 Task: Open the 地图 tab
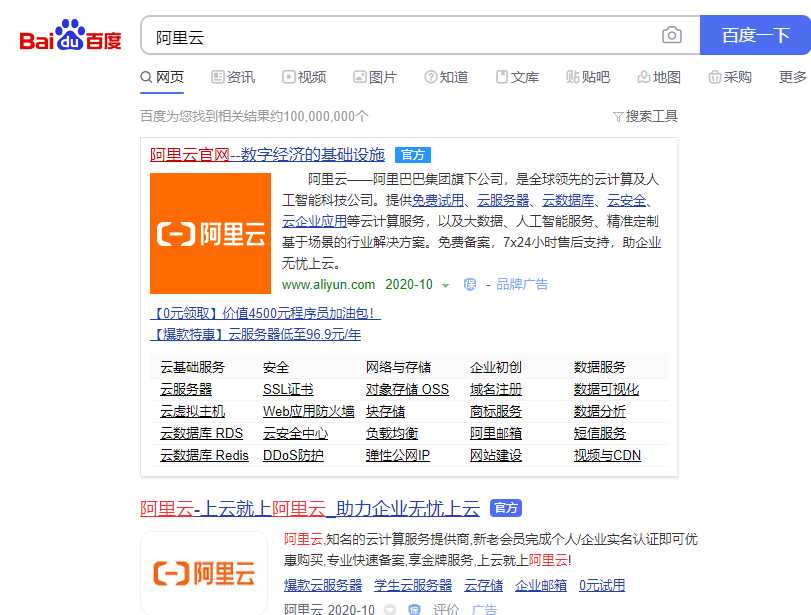[x=659, y=78]
